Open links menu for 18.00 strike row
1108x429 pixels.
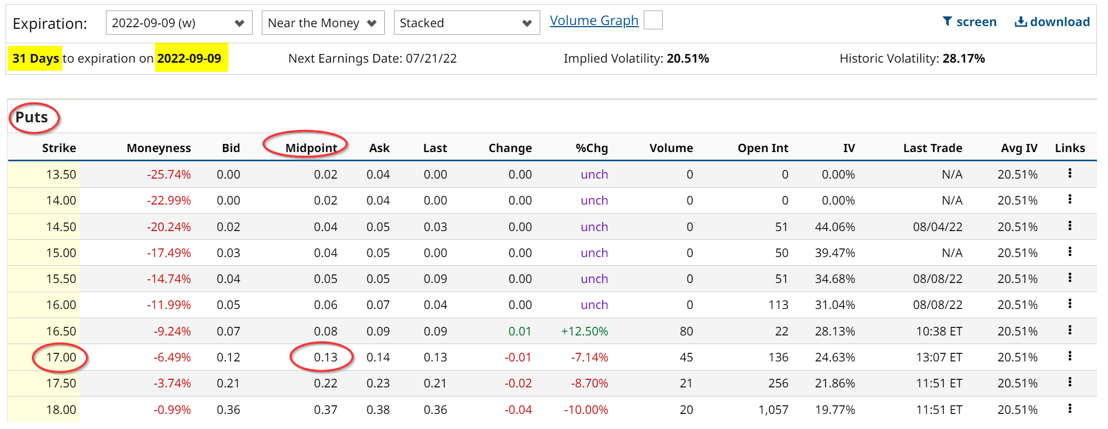(x=1069, y=408)
